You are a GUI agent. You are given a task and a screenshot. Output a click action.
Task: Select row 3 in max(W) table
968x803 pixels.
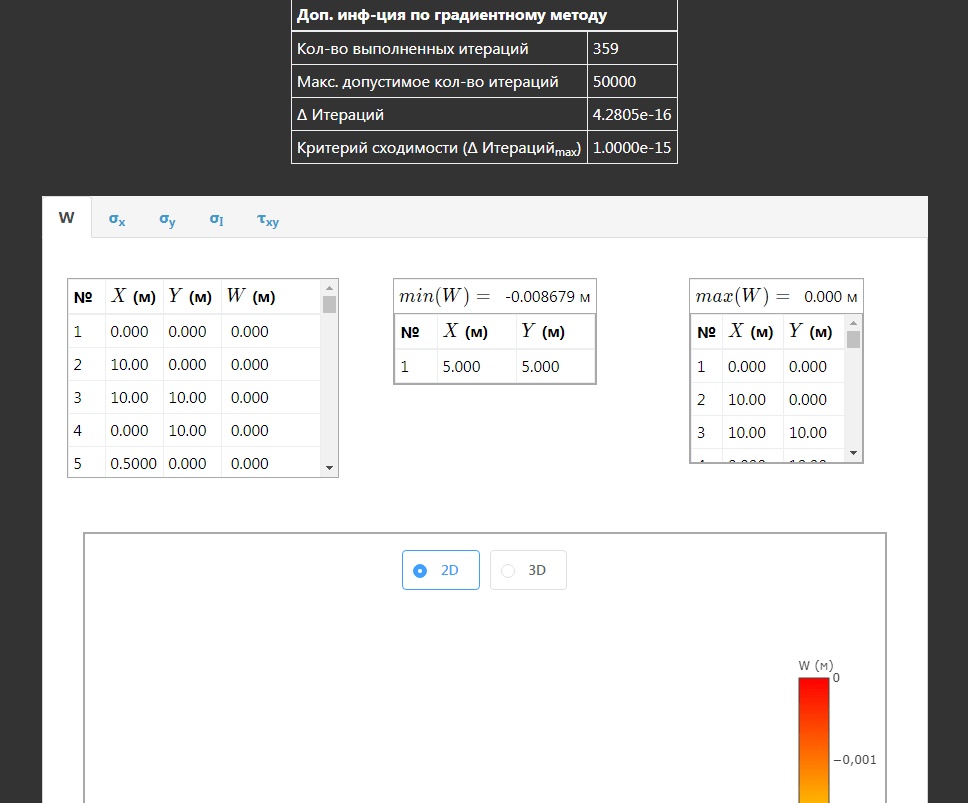pyautogui.click(x=766, y=432)
